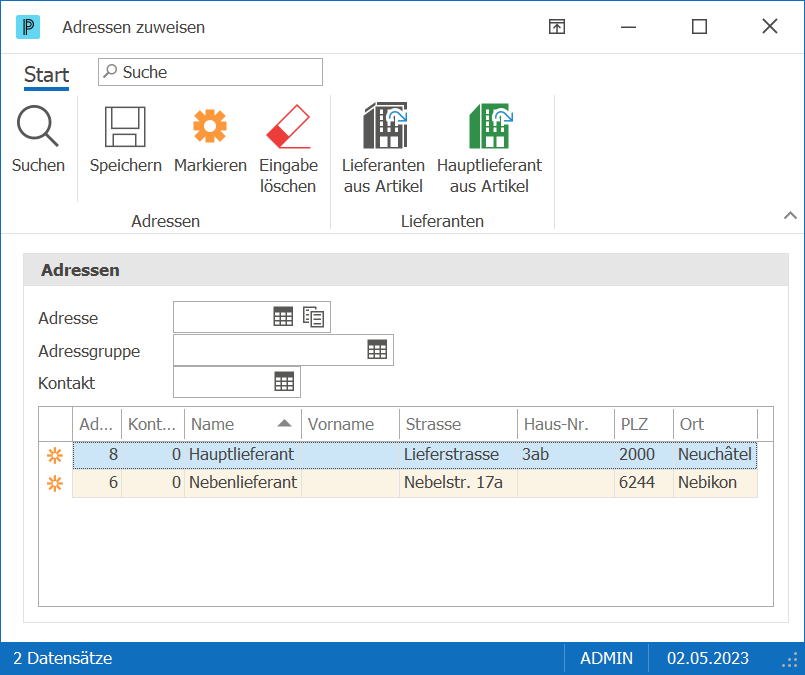Sort by the Kont... column header
Viewport: 805px width, 675px height.
point(153,425)
